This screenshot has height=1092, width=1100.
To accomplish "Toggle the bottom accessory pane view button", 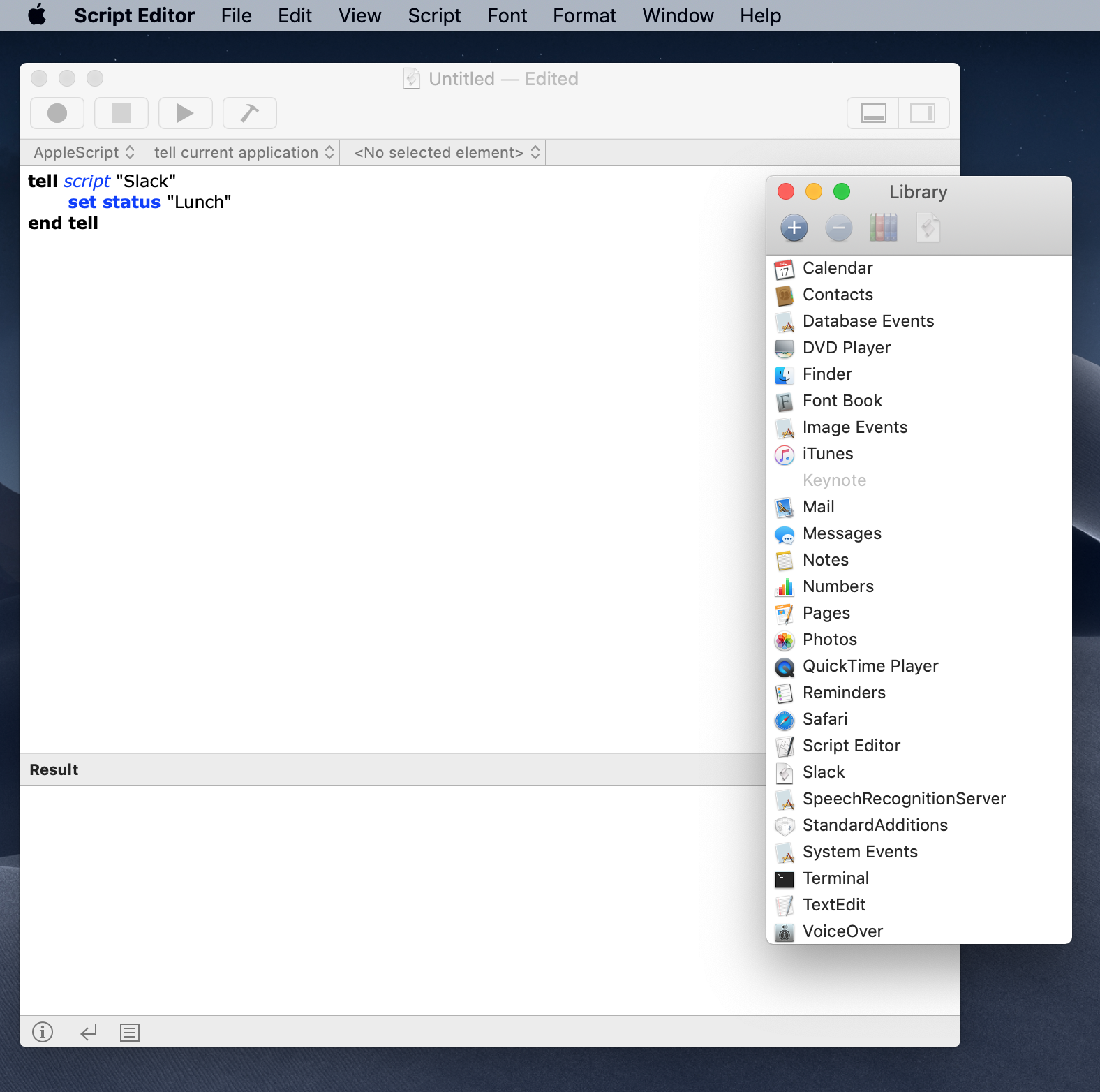I will point(873,113).
